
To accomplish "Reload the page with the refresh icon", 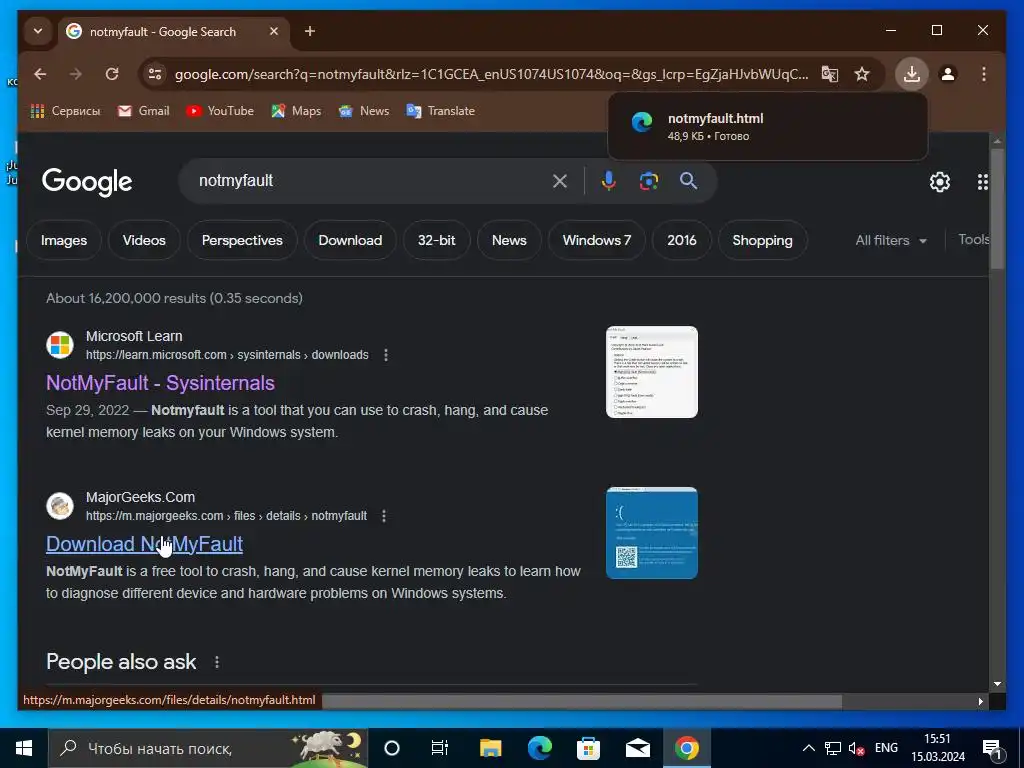I will [x=112, y=74].
